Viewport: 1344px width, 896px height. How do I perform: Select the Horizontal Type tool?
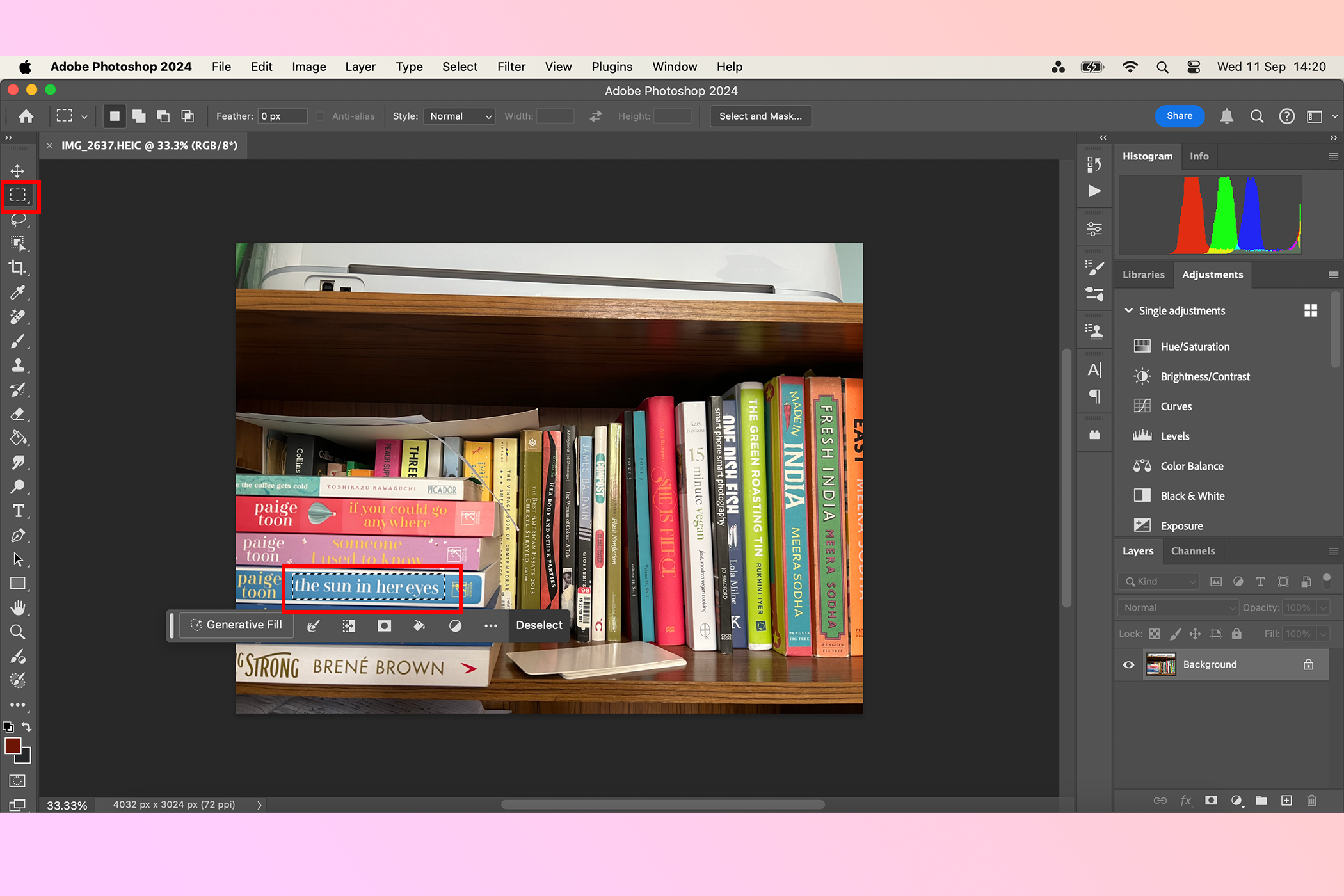click(x=18, y=511)
